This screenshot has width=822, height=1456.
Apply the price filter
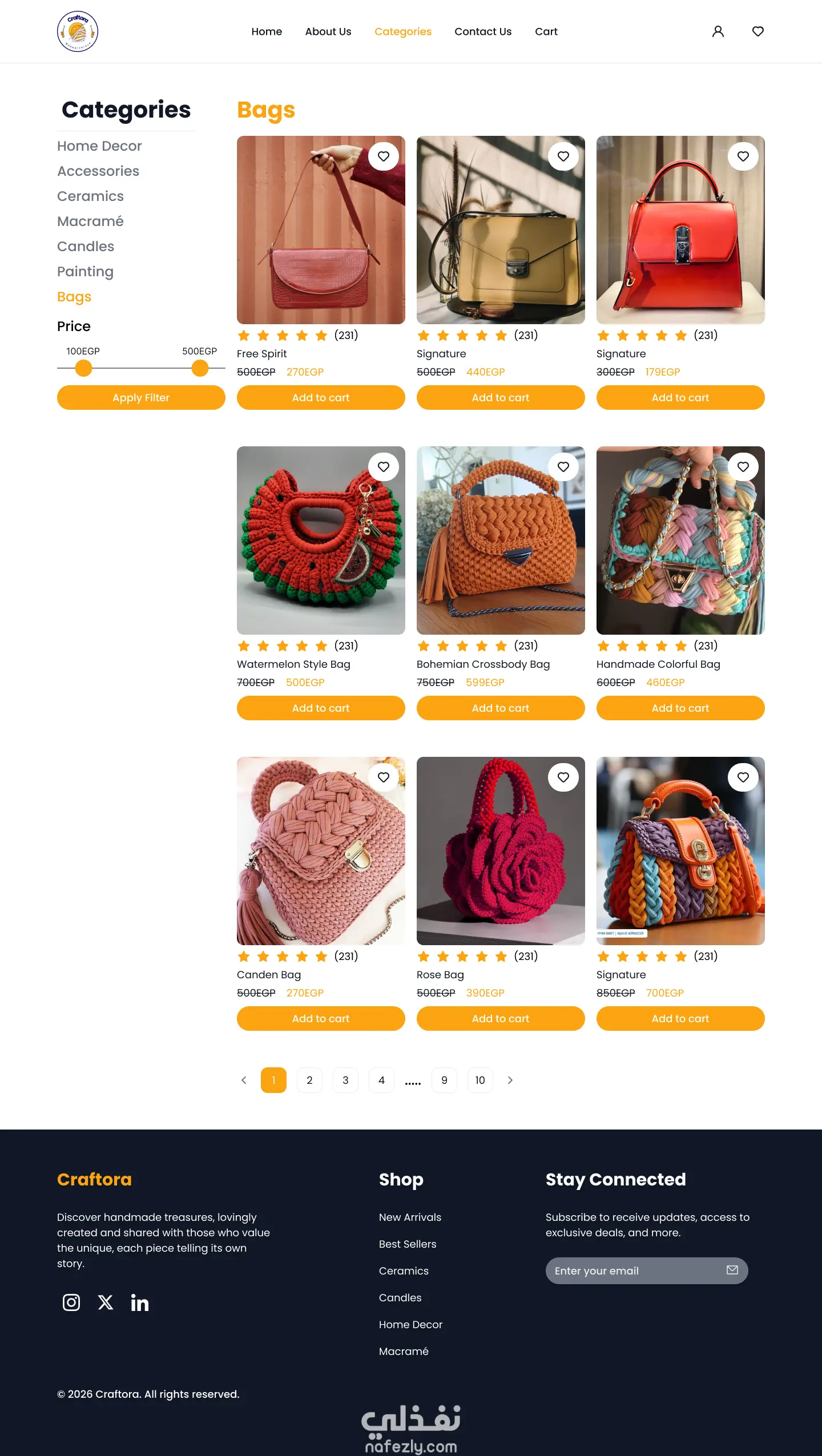[x=141, y=398]
